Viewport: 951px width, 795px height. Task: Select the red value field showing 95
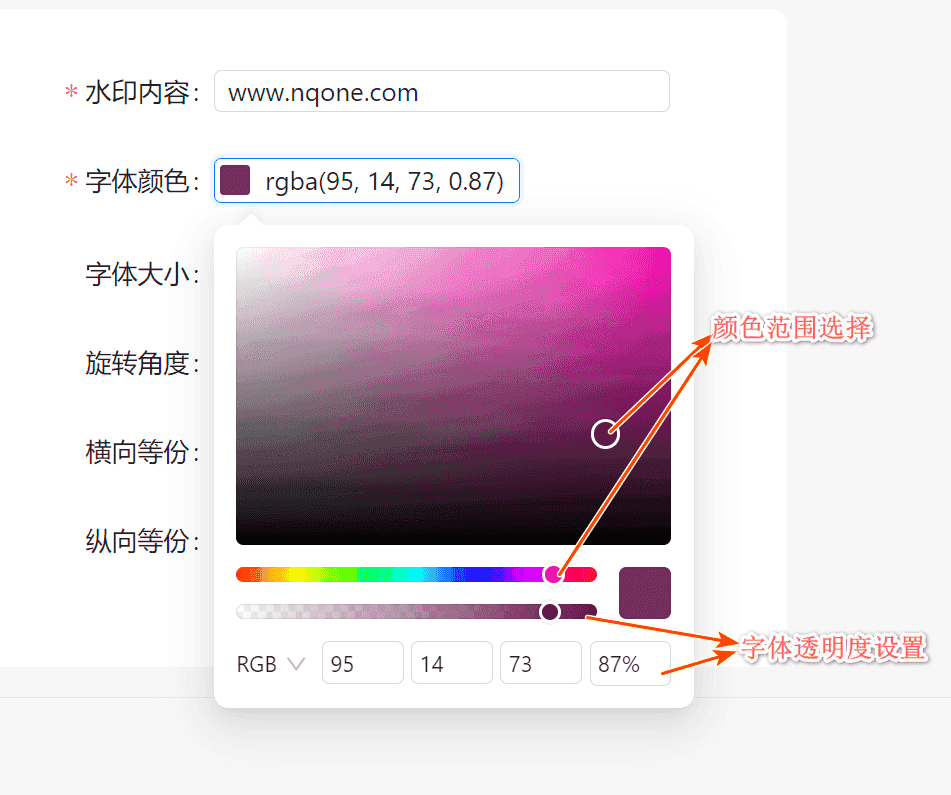pos(363,663)
